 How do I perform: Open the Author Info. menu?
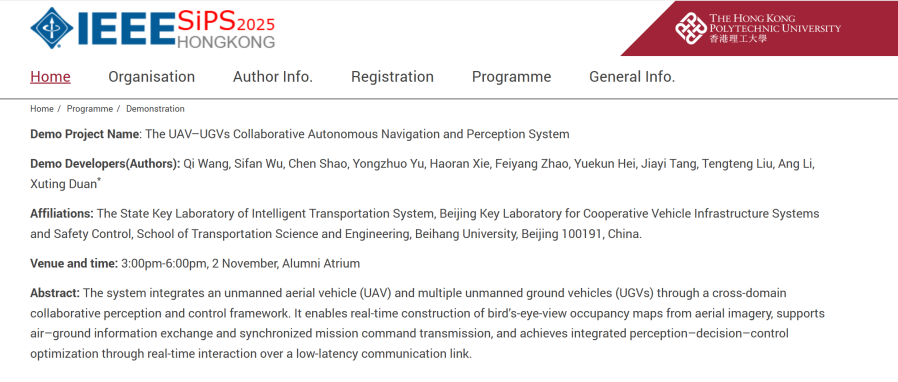coord(273,77)
